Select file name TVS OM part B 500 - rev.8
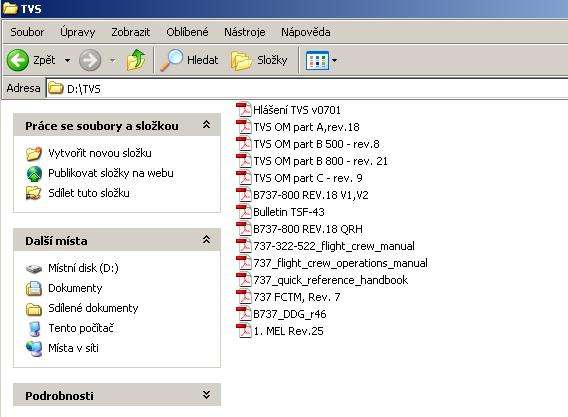The height and width of the screenshot is (417, 568). (x=316, y=144)
